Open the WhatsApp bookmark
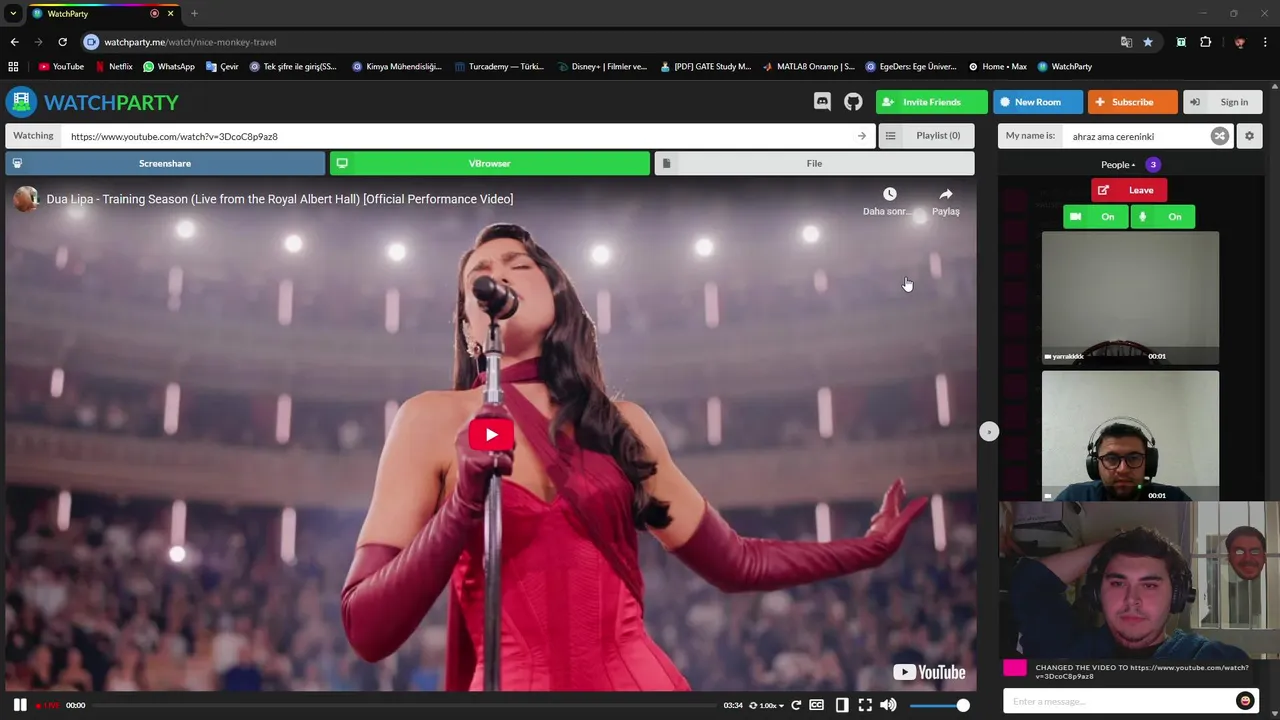The width and height of the screenshot is (1280, 720). [x=169, y=67]
